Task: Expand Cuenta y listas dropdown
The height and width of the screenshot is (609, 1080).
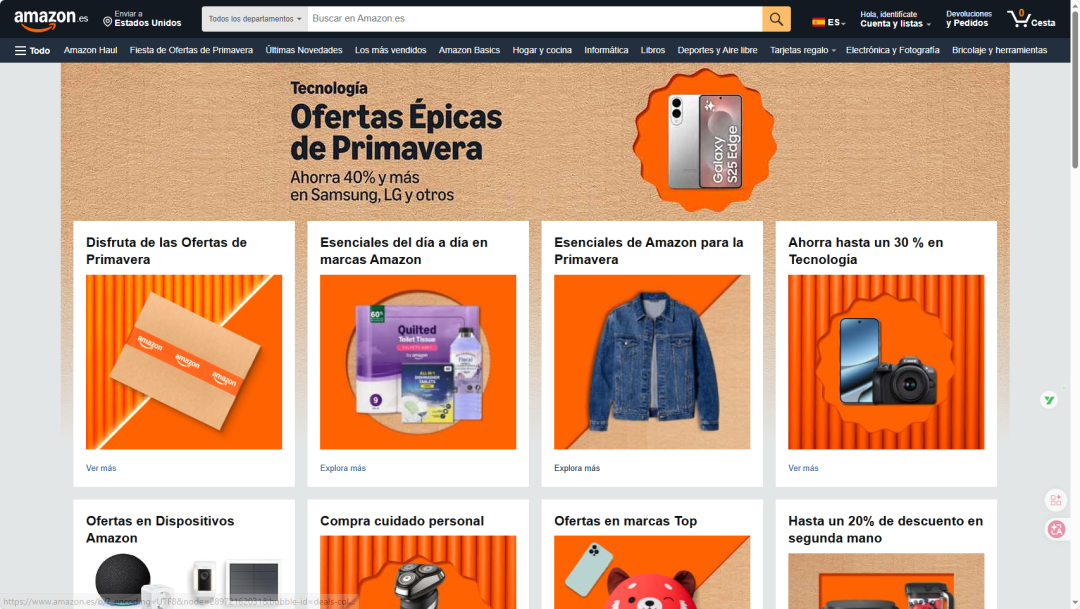Action: pos(895,23)
